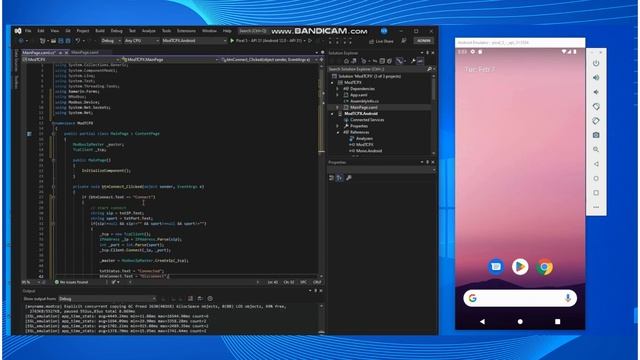Select the Analyzers reference item
640x360 pixels.
tap(364, 138)
